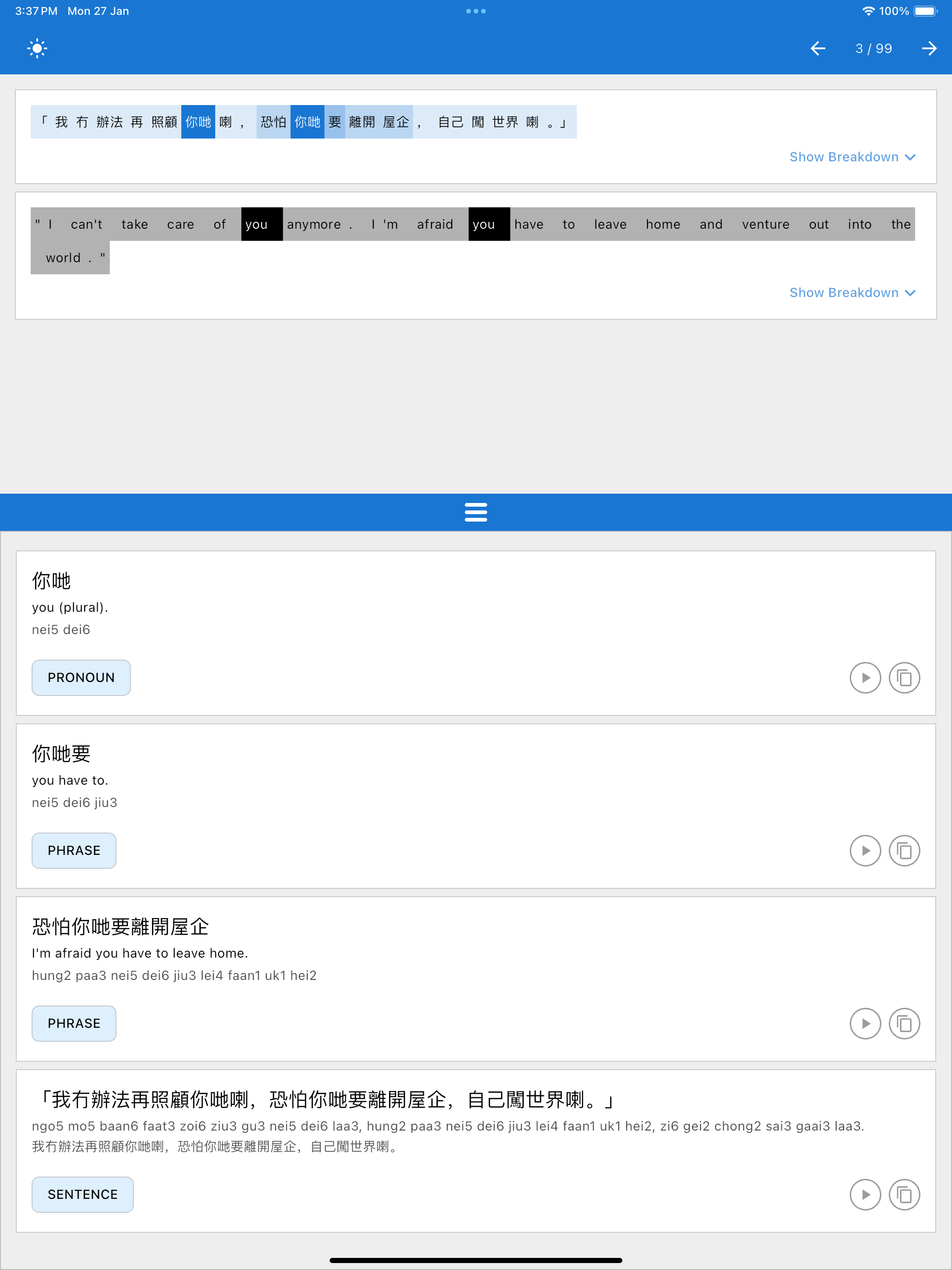The width and height of the screenshot is (952, 1270).
Task: Select the word 屋企 in Cantonese sentence
Action: [x=396, y=122]
